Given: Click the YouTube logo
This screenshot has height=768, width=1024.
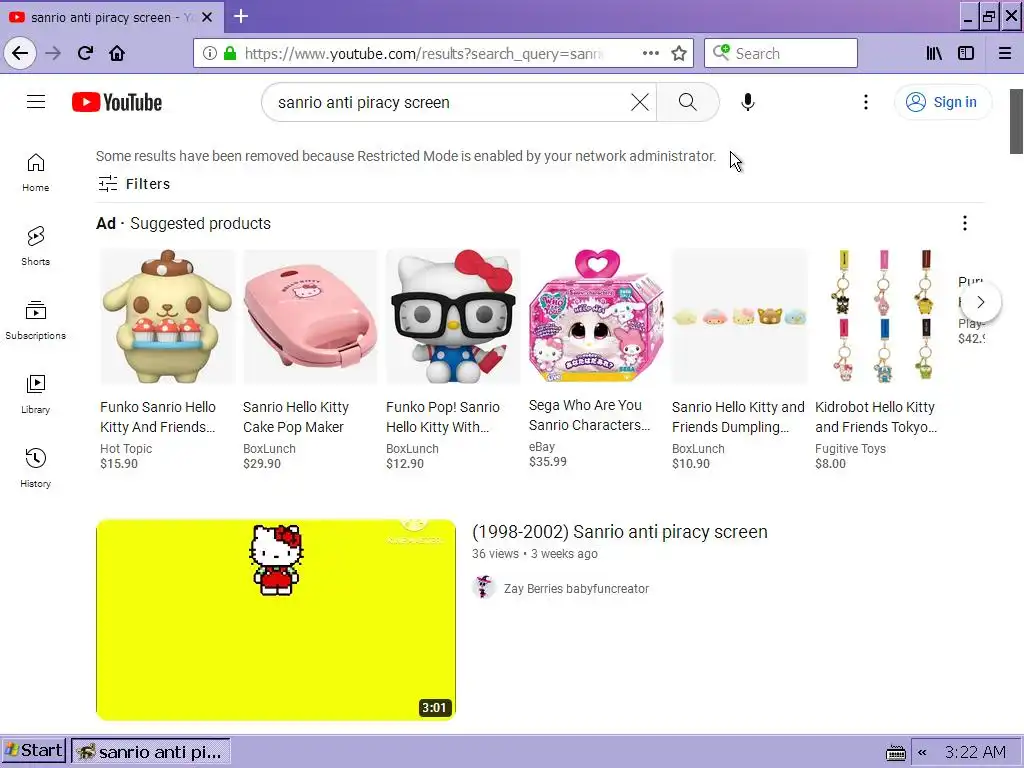Looking at the screenshot, I should coord(117,102).
